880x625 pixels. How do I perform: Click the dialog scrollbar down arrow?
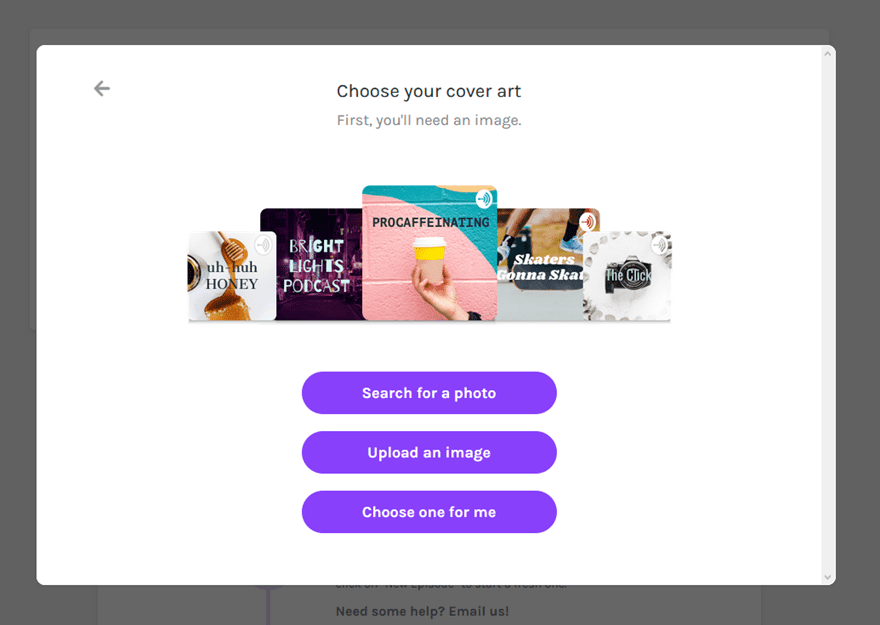click(x=827, y=577)
